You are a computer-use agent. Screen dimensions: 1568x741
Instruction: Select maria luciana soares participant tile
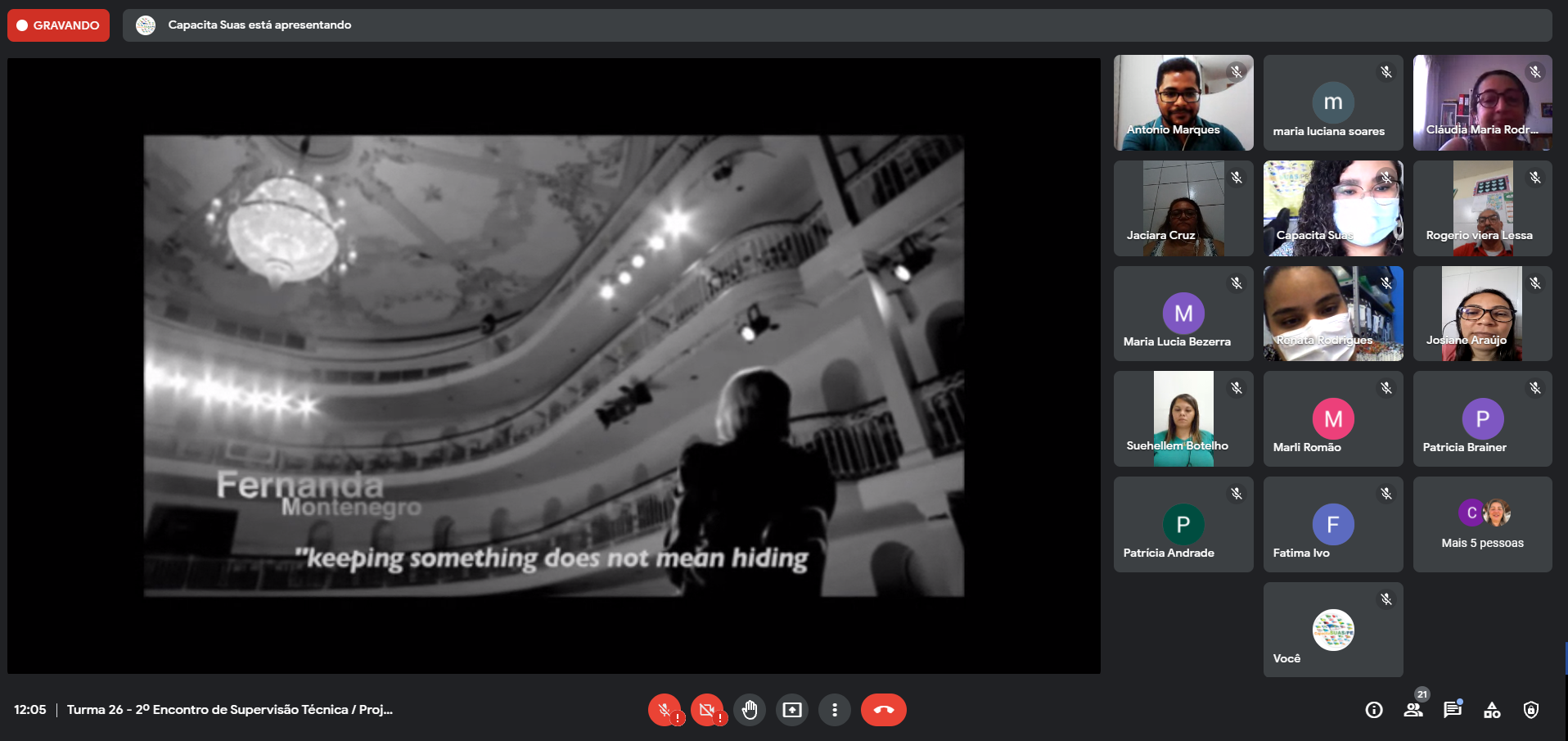click(1332, 102)
